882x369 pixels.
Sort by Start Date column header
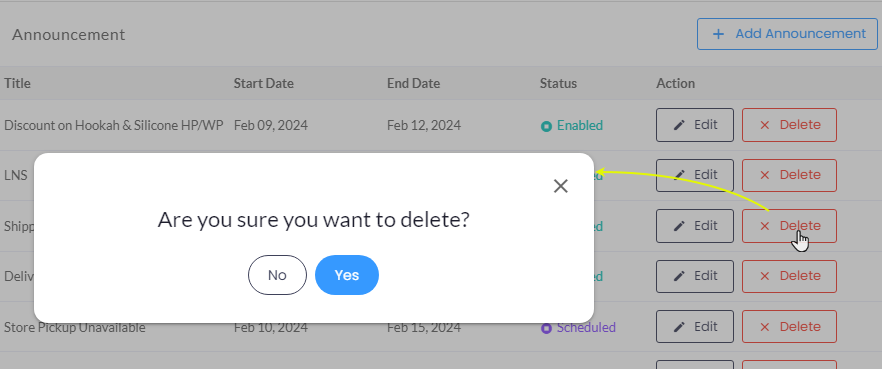point(263,84)
